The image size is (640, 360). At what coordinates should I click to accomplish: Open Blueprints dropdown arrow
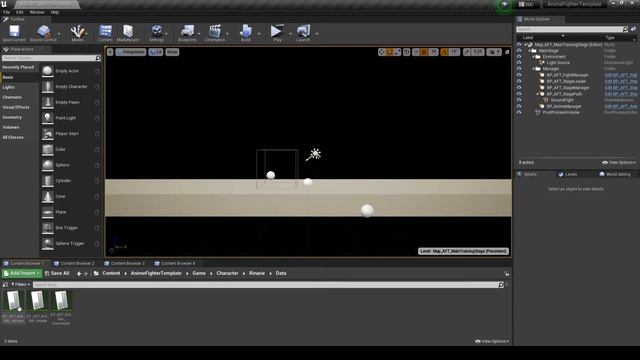tap(199, 33)
